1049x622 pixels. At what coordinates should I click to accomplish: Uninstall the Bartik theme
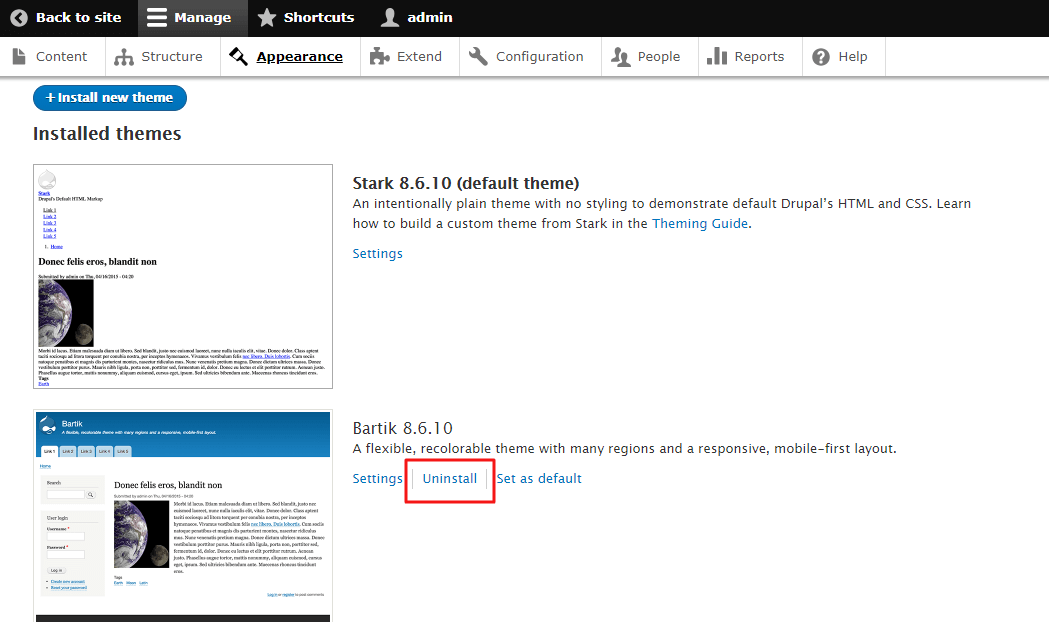[450, 478]
